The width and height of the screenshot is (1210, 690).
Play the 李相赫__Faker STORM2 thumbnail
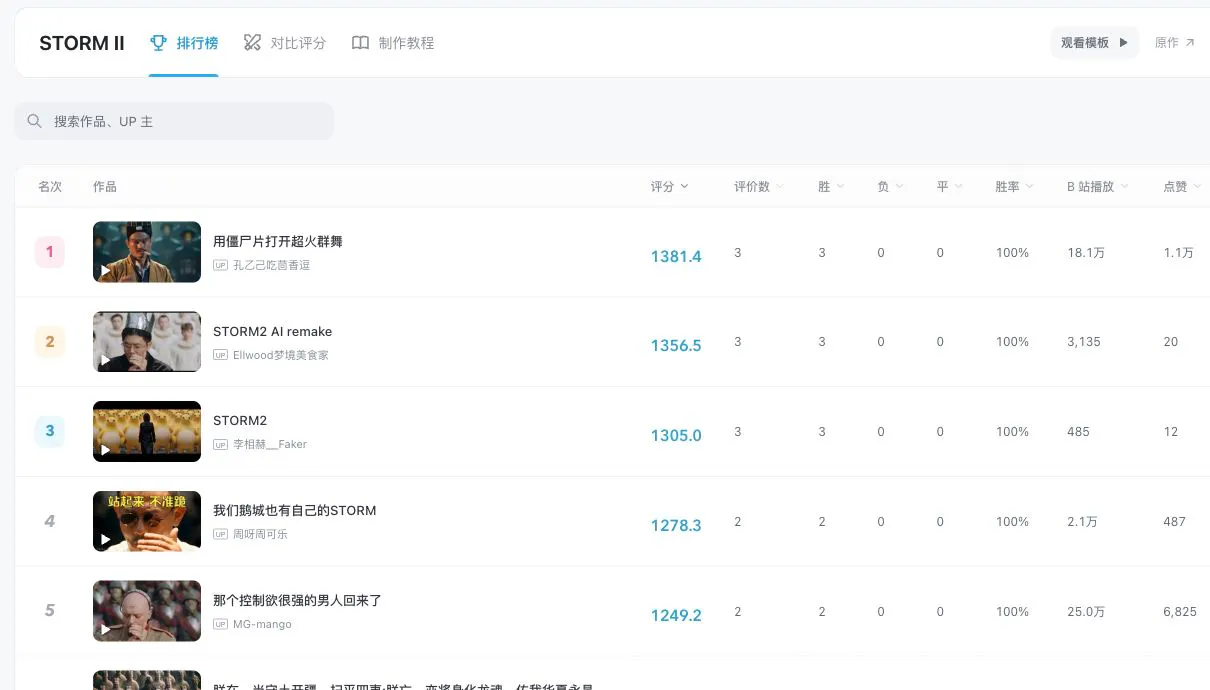pyautogui.click(x=147, y=431)
